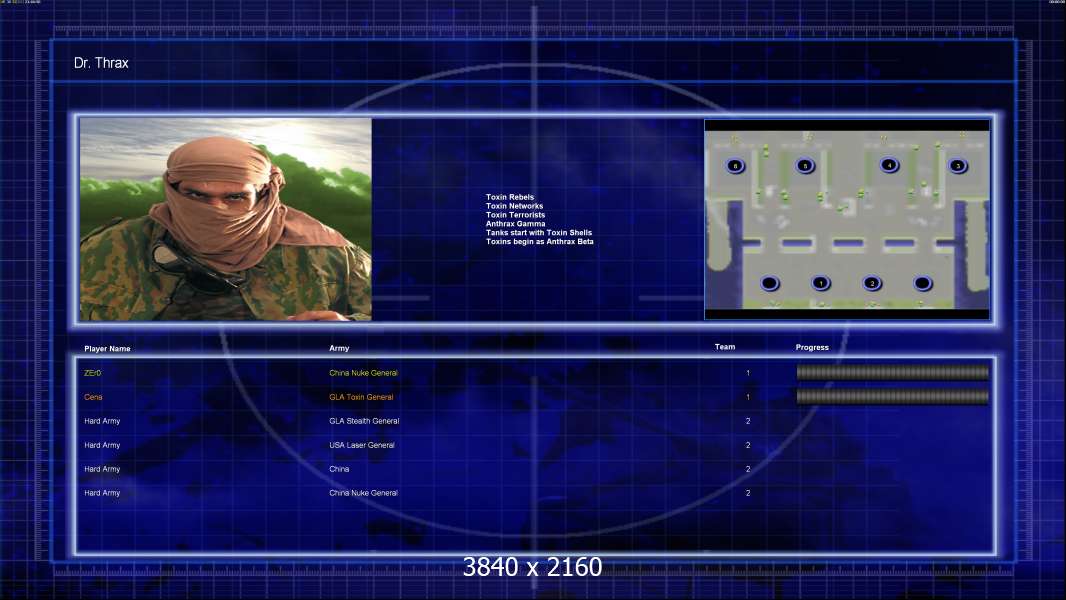Click Hard Army's China Nuke General in white
The width and height of the screenshot is (1066, 600).
point(364,493)
